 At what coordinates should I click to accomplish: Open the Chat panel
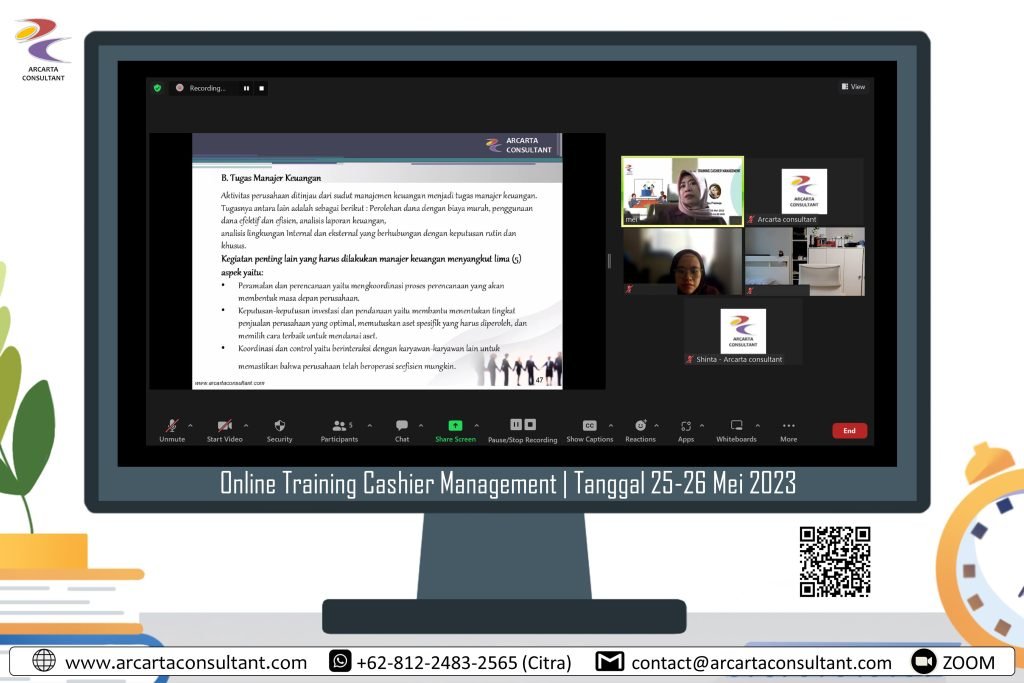coord(402,426)
